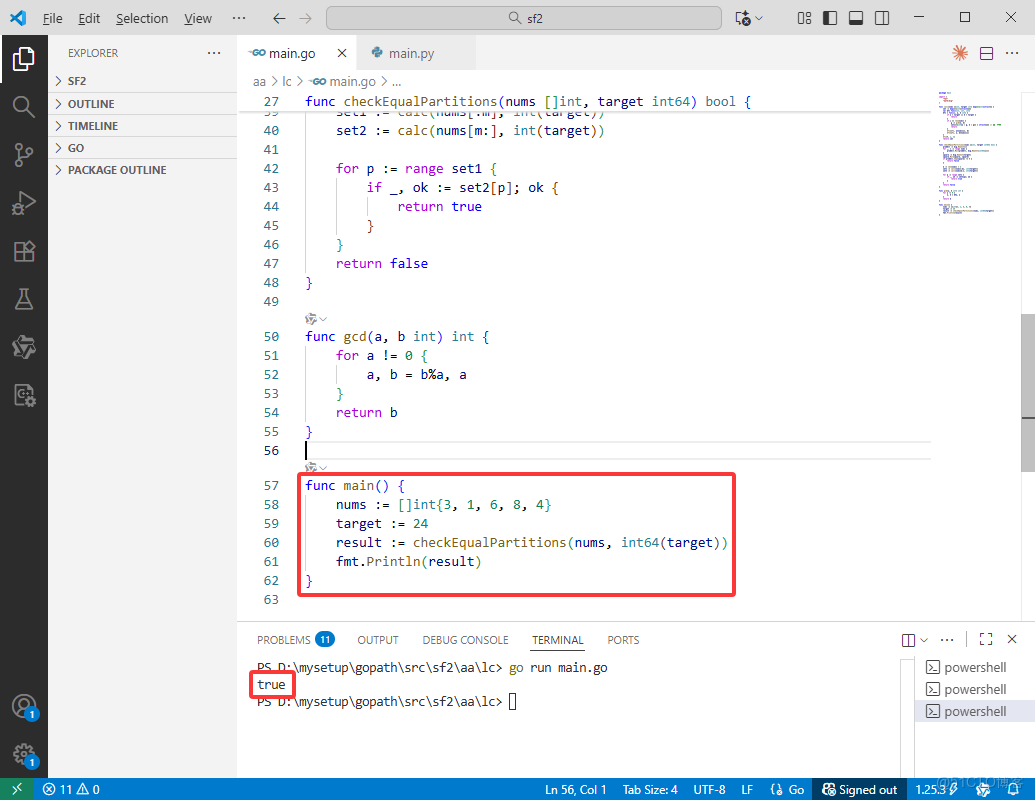
Task: Click the code lens icon above func gcd
Action: pyautogui.click(x=311, y=319)
